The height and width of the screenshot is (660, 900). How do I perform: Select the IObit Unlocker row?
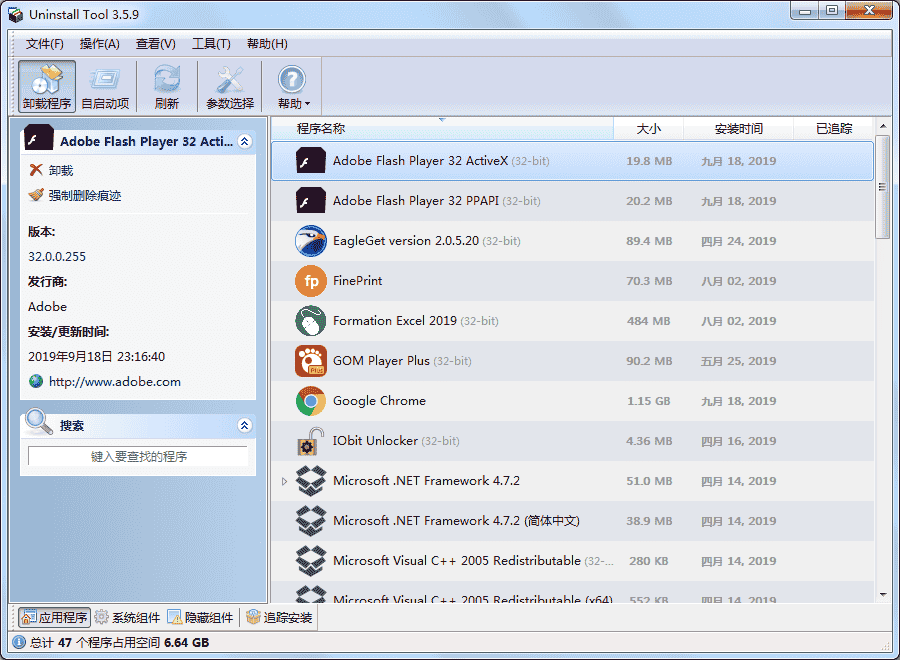click(x=572, y=441)
